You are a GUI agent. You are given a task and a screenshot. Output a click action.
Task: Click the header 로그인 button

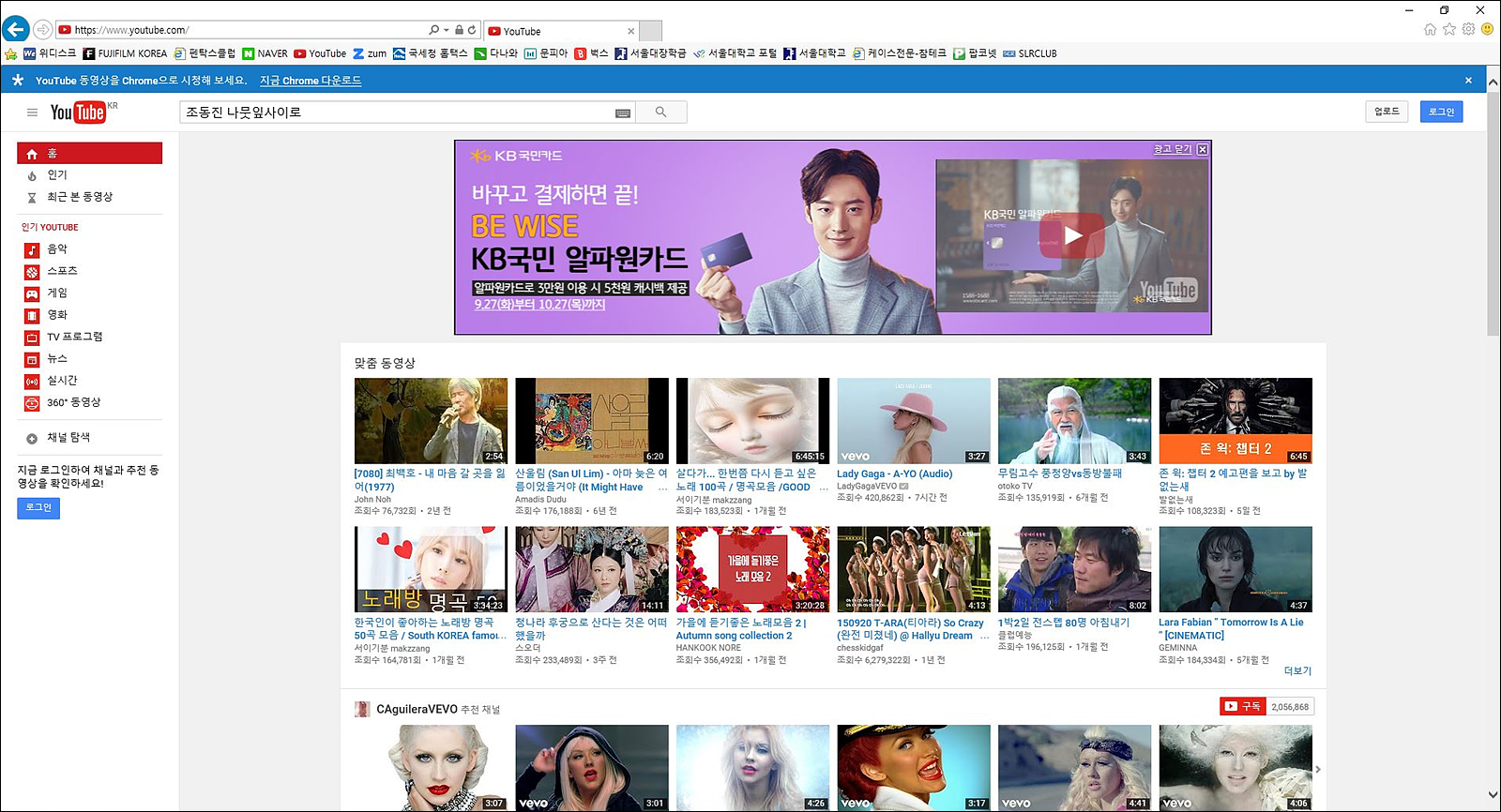click(x=1441, y=112)
